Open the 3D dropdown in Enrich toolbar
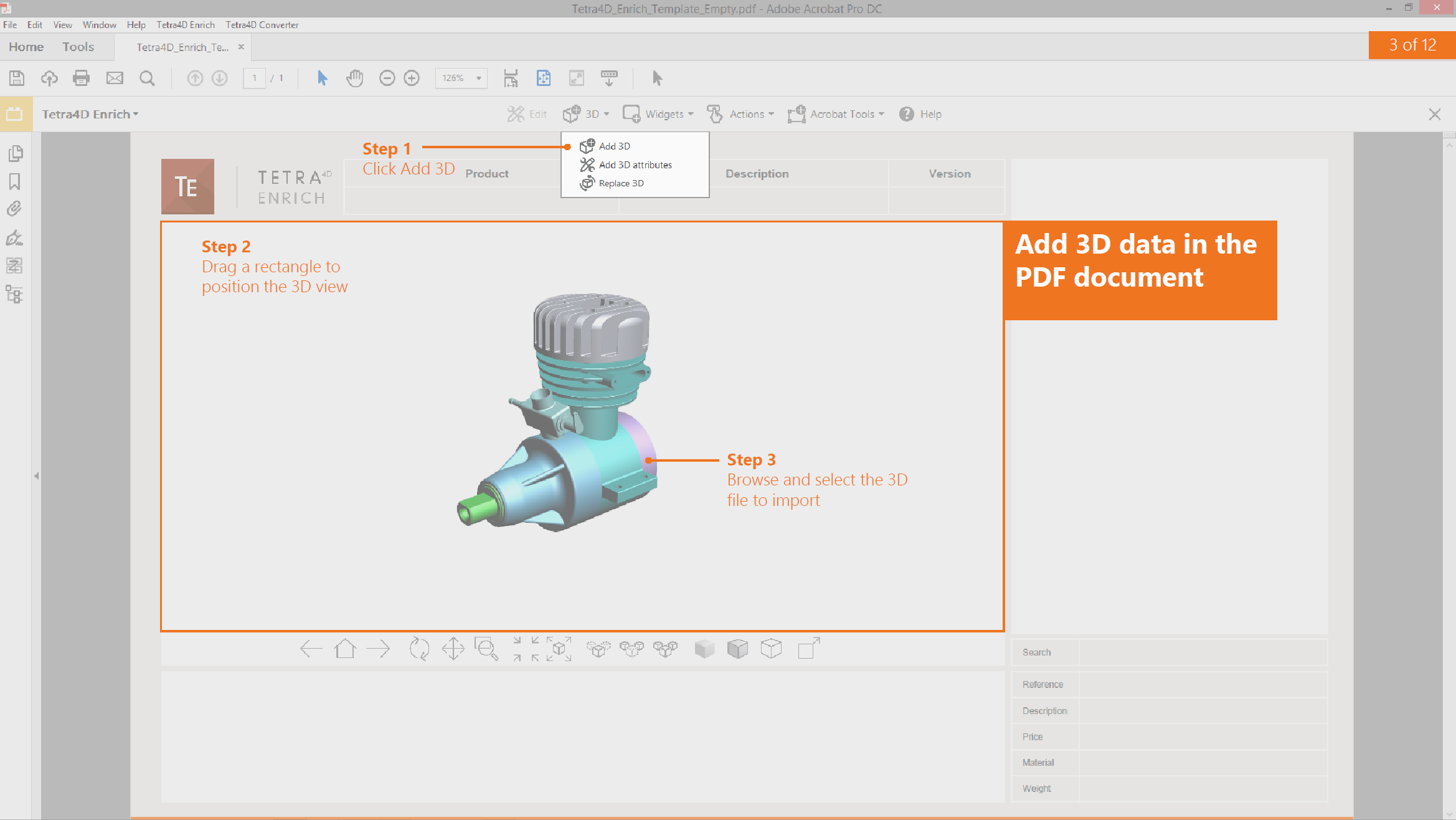The height and width of the screenshot is (820, 1456). (x=586, y=114)
